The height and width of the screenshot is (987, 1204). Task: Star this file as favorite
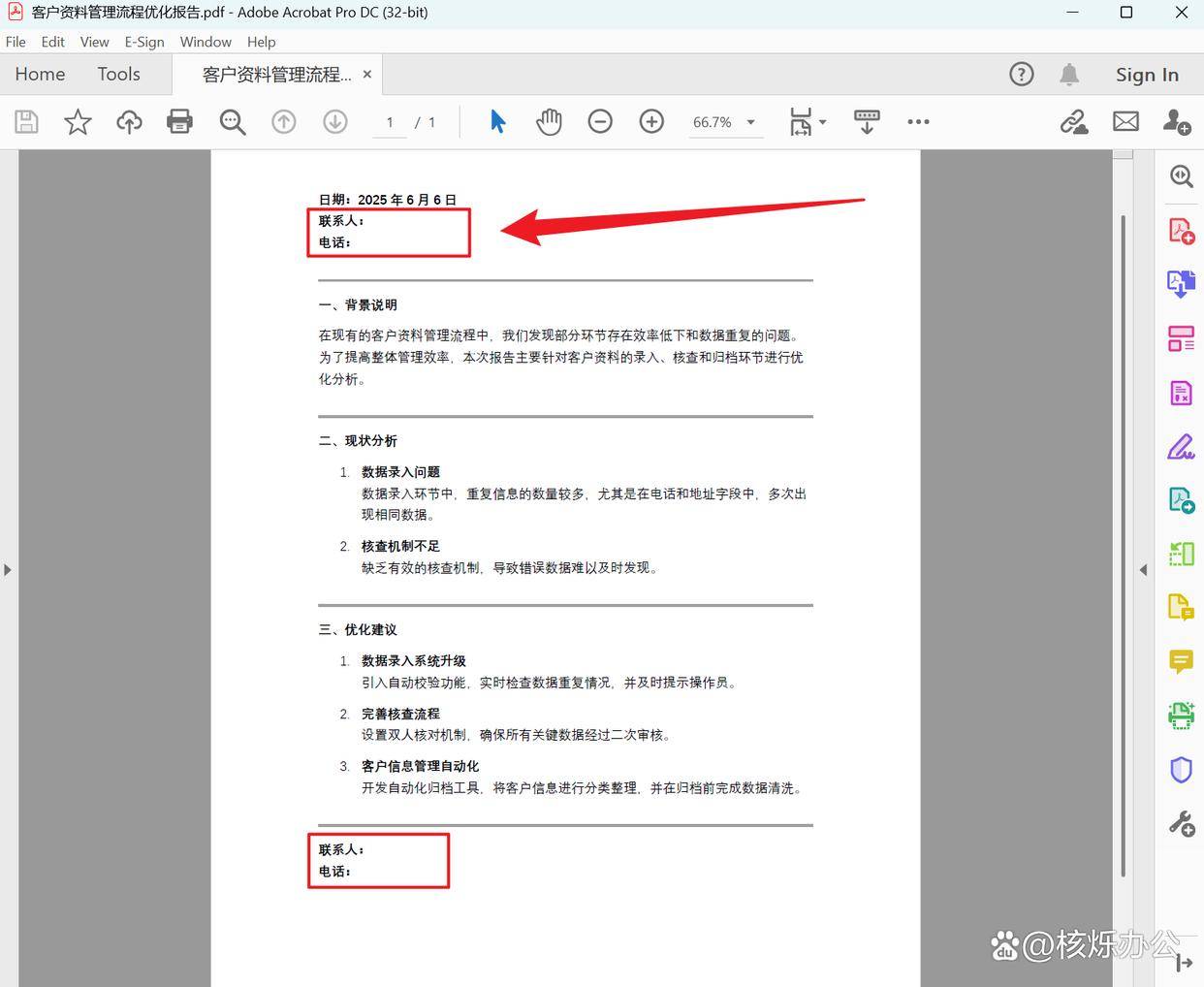pyautogui.click(x=78, y=122)
